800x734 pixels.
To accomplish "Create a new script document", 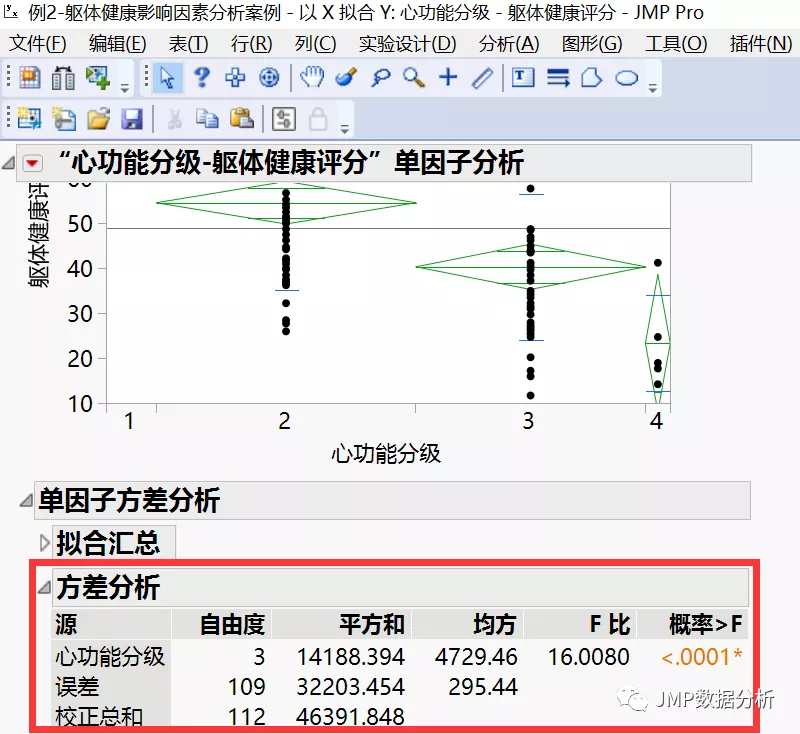I will 64,119.
